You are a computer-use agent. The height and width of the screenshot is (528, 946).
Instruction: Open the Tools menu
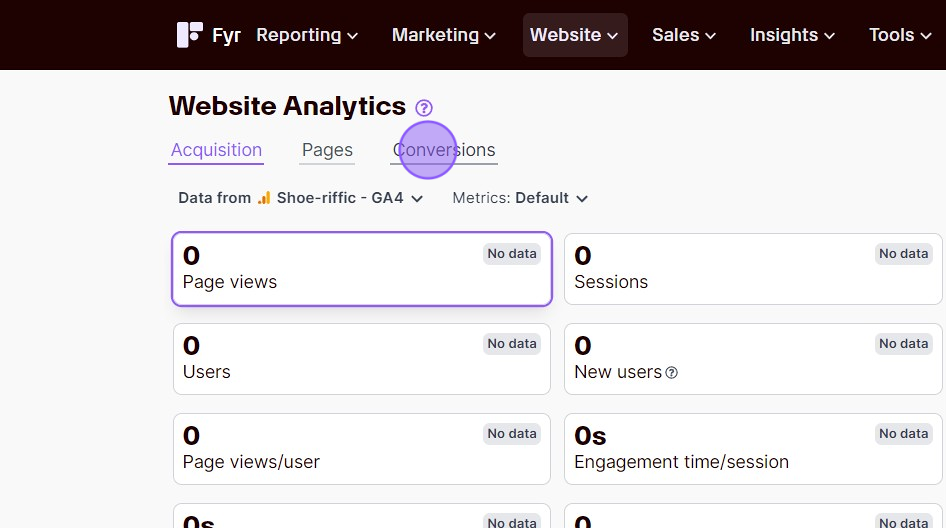901,35
